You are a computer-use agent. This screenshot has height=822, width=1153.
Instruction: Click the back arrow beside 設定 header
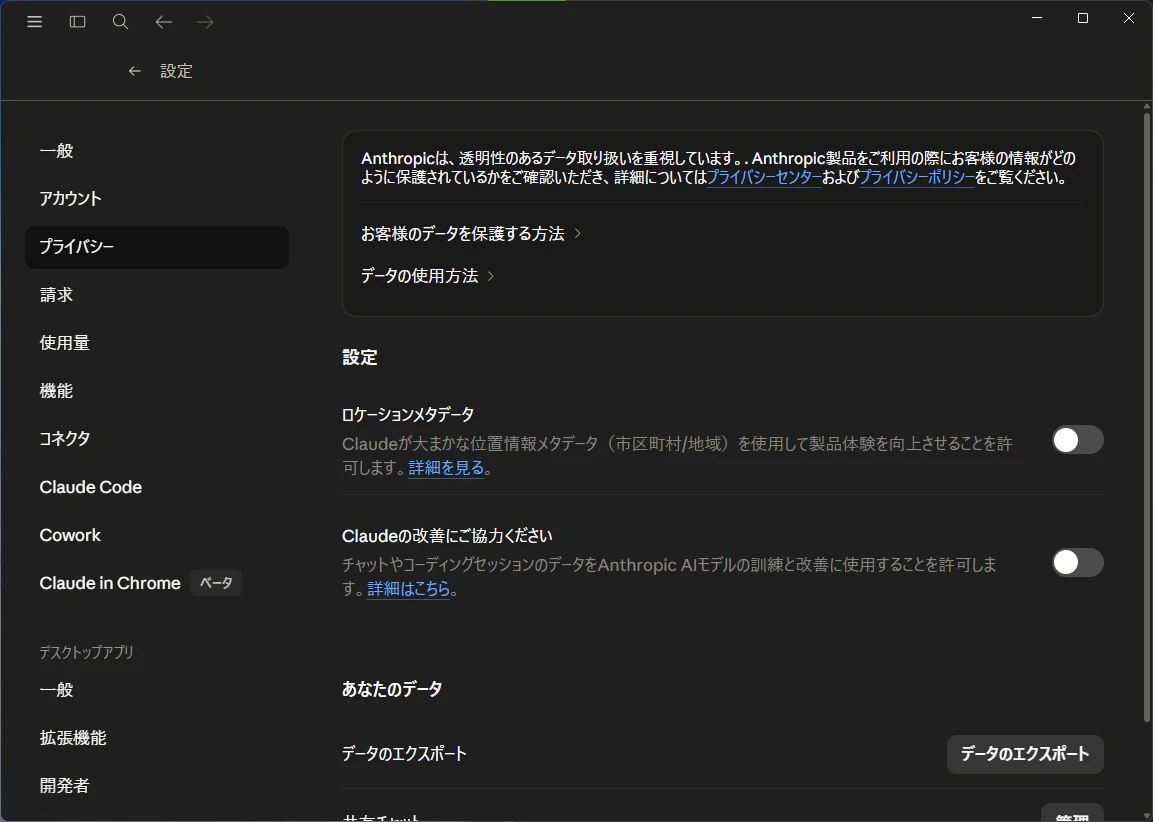point(135,71)
